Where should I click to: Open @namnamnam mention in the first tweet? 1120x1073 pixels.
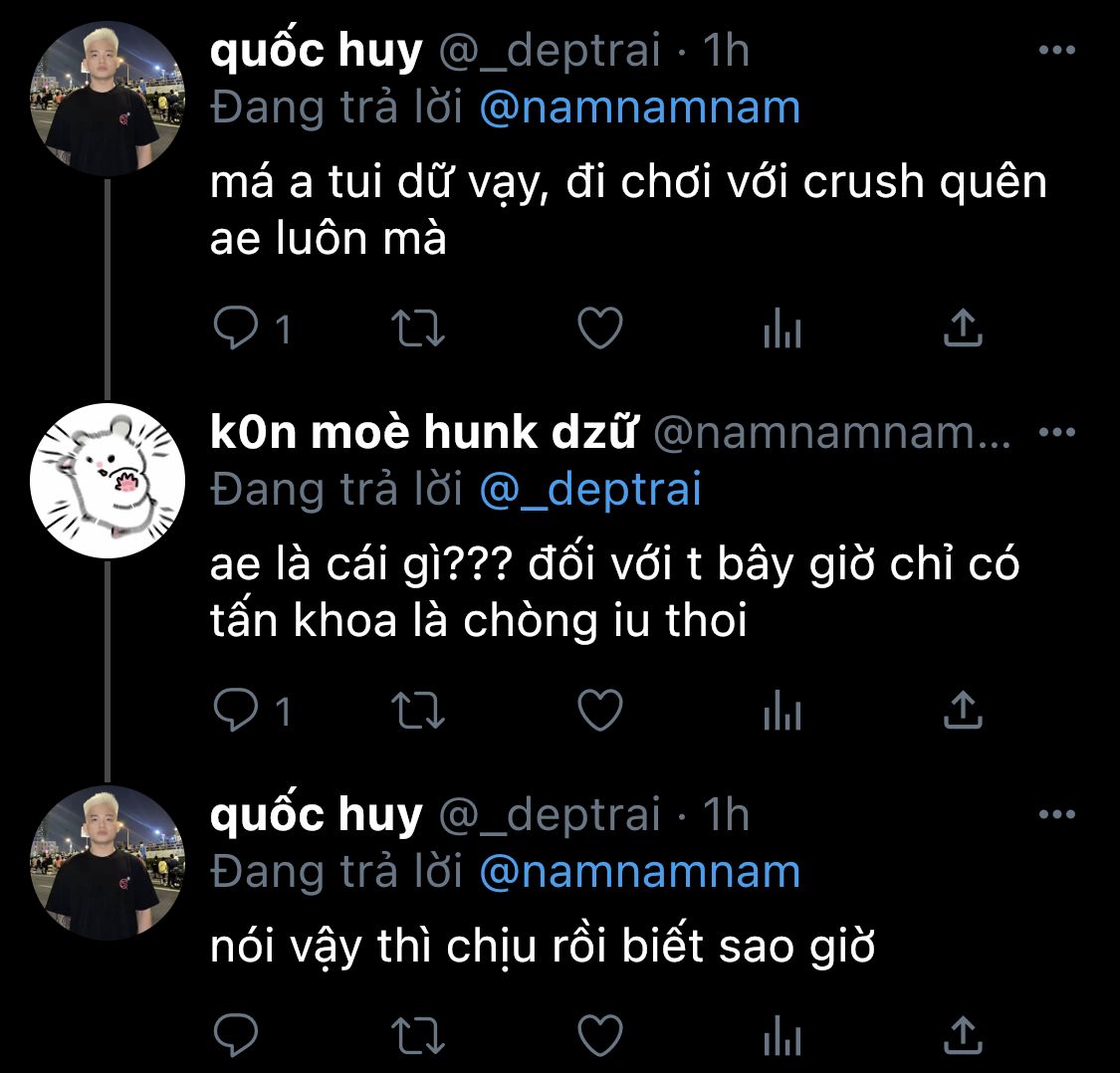coord(639,107)
